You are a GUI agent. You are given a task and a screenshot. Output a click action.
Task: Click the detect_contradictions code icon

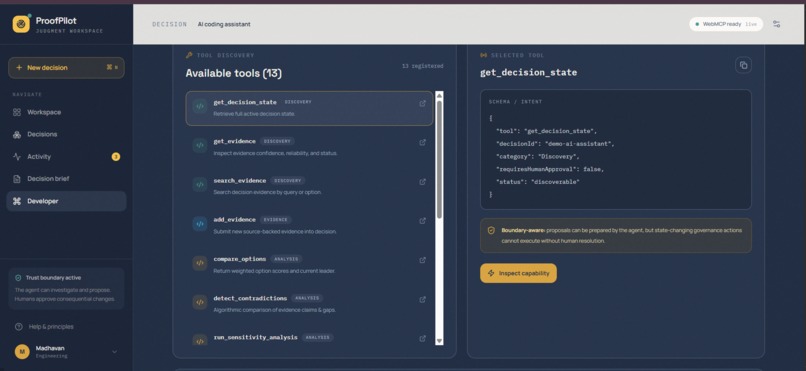pos(200,302)
